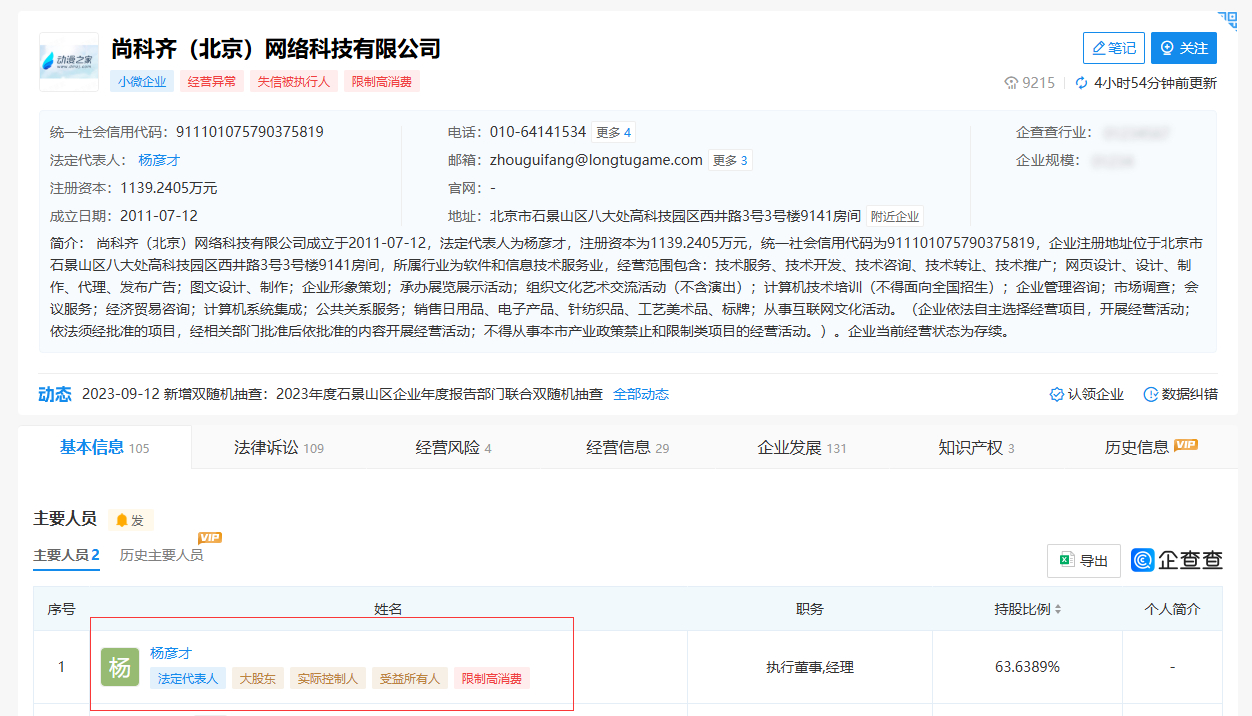Click the 限制高消费 tag in table row
The image size is (1252, 716).
click(x=491, y=679)
